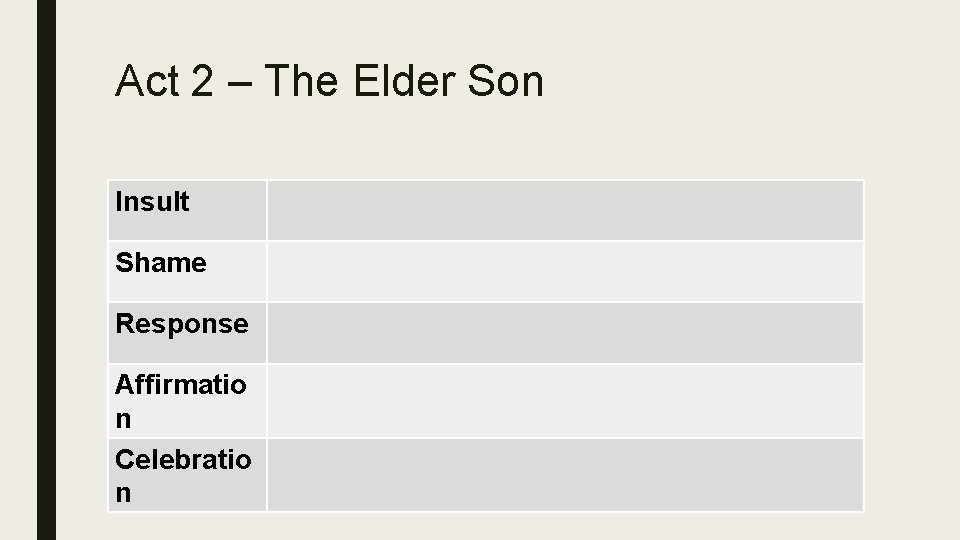960x540 pixels.
Task: Click the dark vertical accent bar
Action: tap(47, 270)
